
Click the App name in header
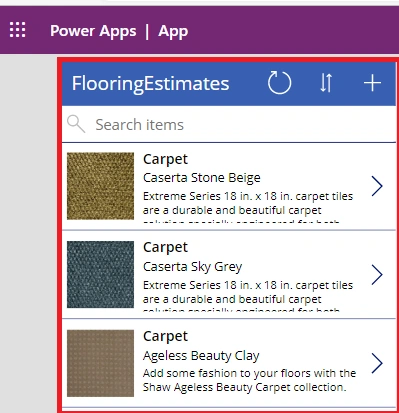[173, 31]
